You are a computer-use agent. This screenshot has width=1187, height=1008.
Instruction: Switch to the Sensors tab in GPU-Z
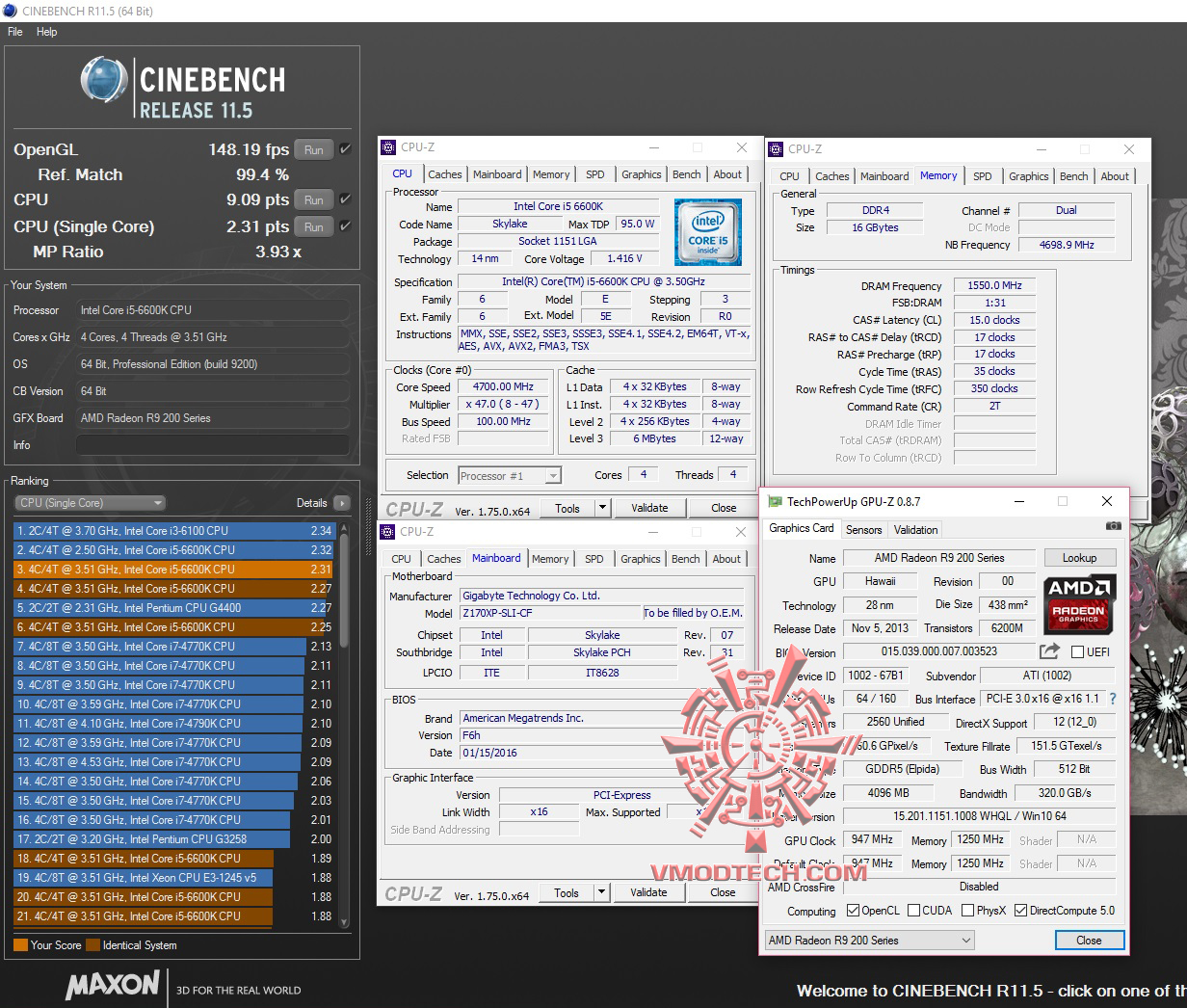tap(863, 530)
